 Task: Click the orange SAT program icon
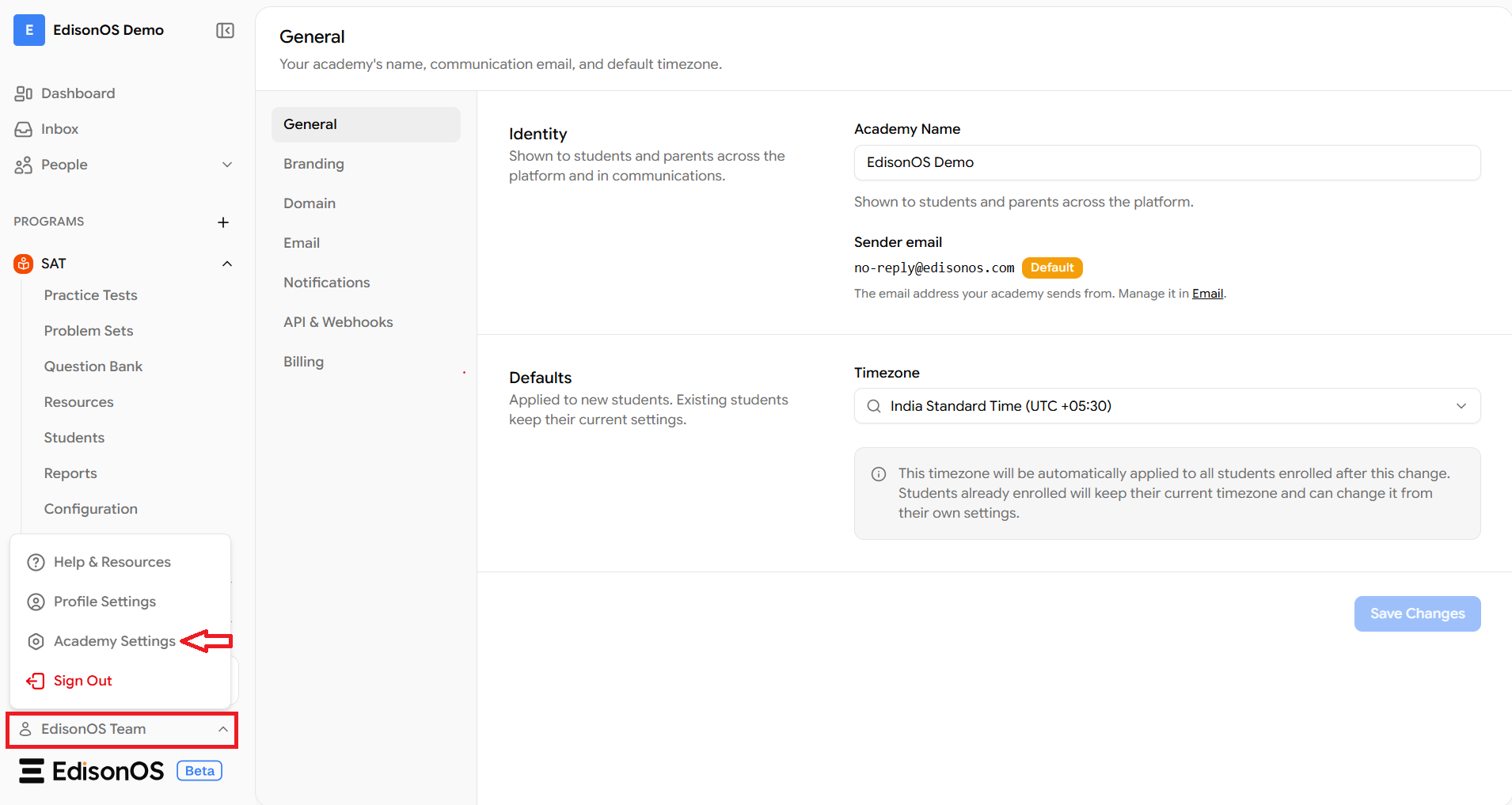tap(24, 264)
